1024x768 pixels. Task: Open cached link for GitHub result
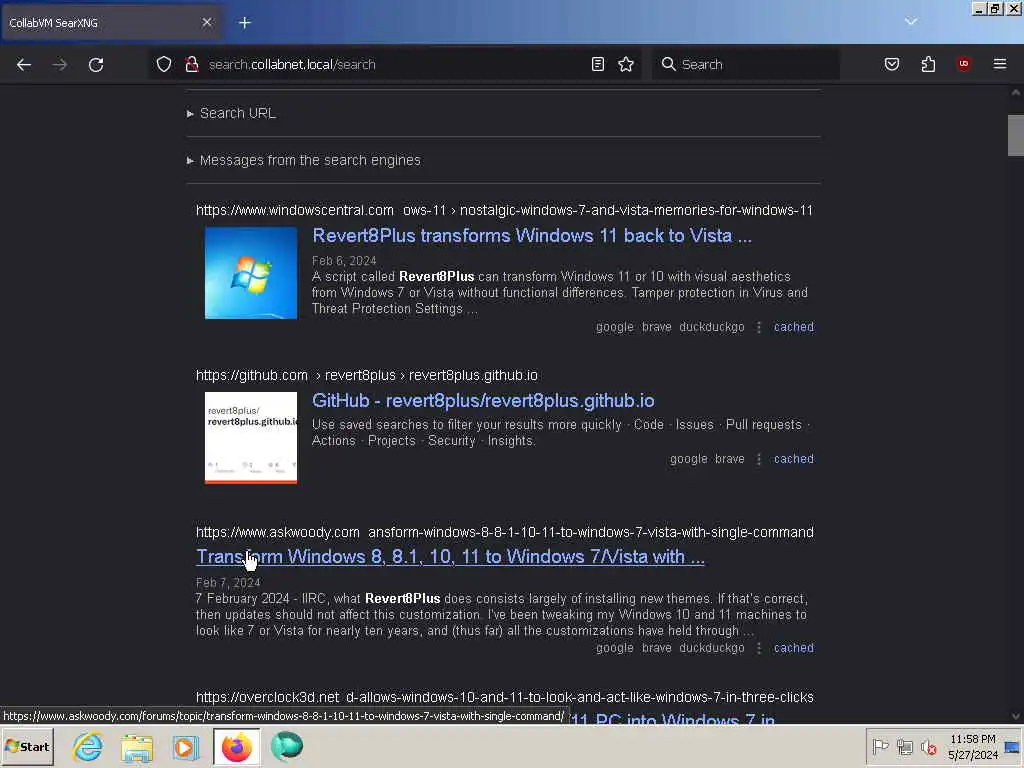click(793, 458)
